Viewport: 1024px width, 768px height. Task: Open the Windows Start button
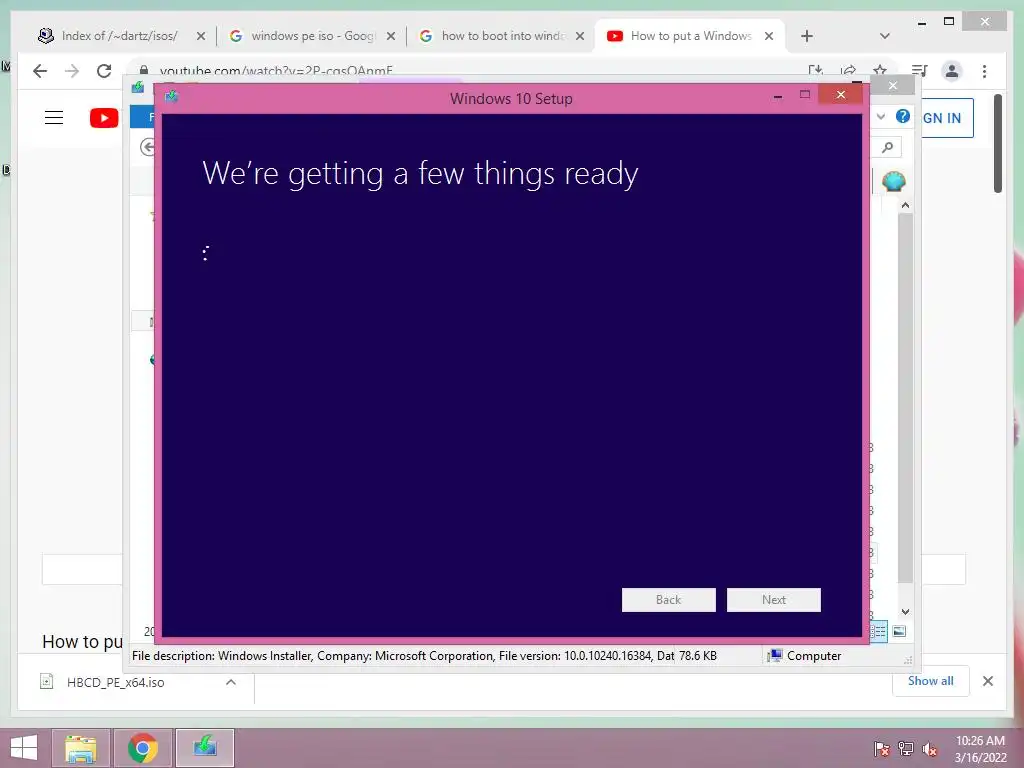24,748
